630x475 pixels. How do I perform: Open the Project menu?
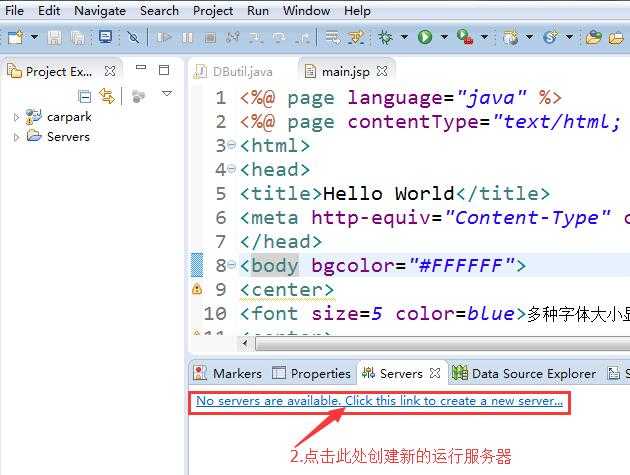tap(213, 10)
